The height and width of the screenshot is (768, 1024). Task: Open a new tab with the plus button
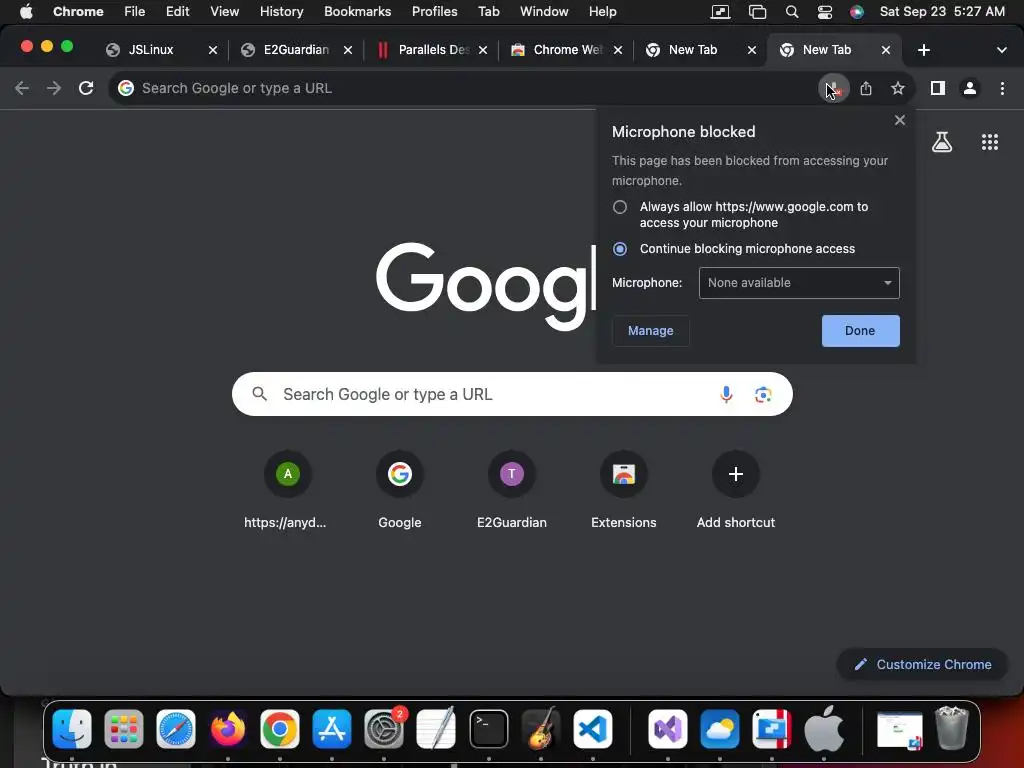tap(923, 50)
